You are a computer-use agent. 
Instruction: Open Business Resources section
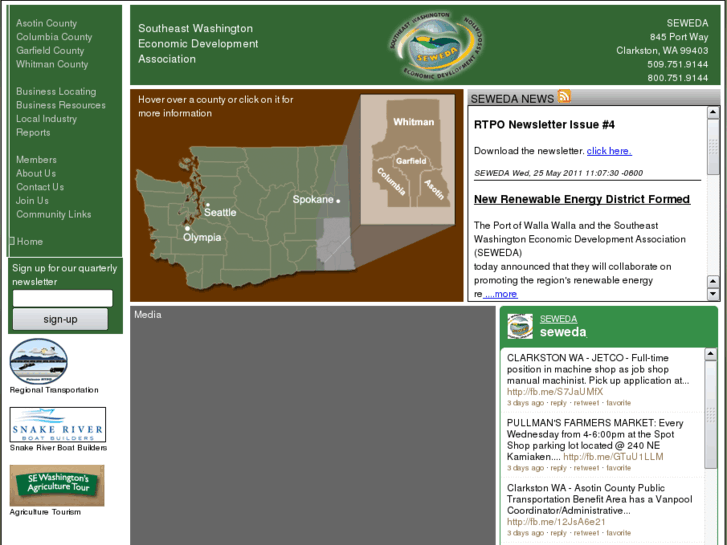(x=61, y=105)
